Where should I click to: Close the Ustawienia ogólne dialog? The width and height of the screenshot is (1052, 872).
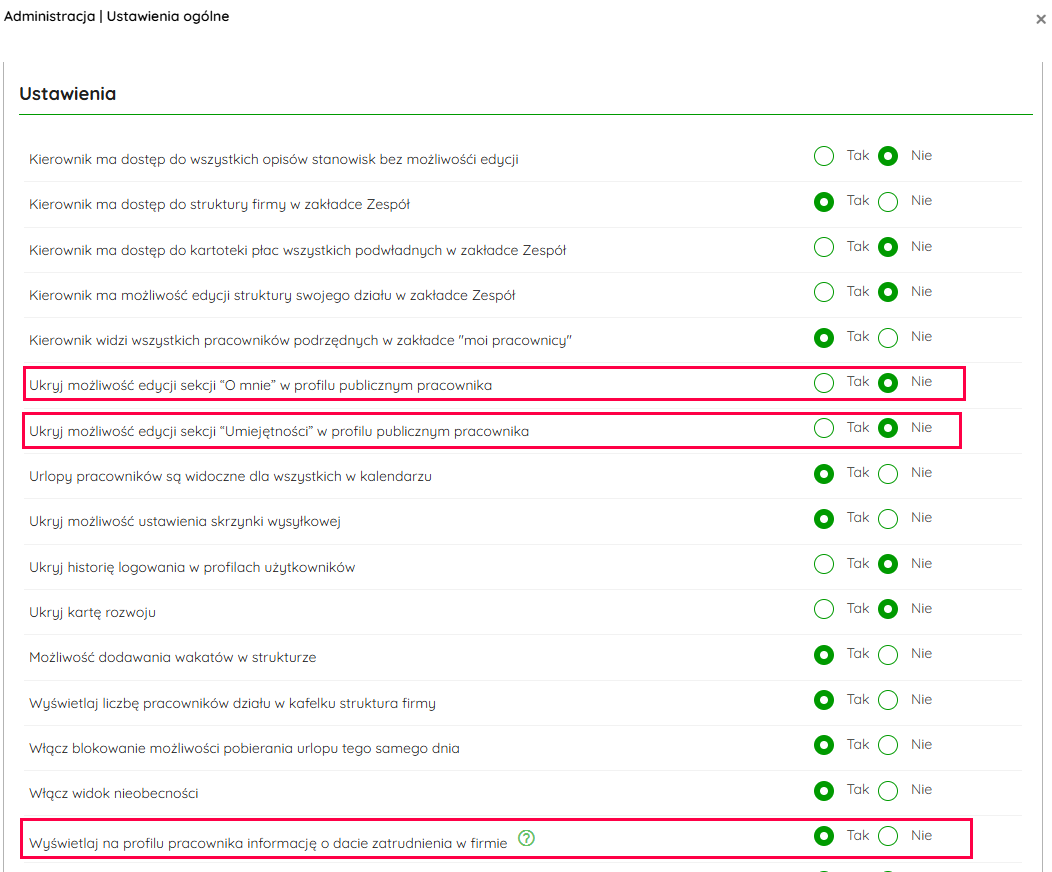[1040, 19]
